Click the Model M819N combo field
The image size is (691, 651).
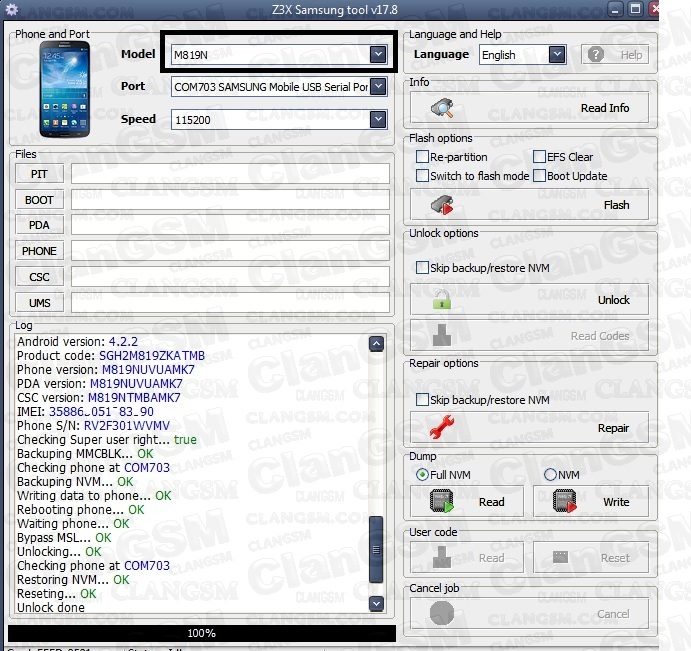(x=279, y=55)
